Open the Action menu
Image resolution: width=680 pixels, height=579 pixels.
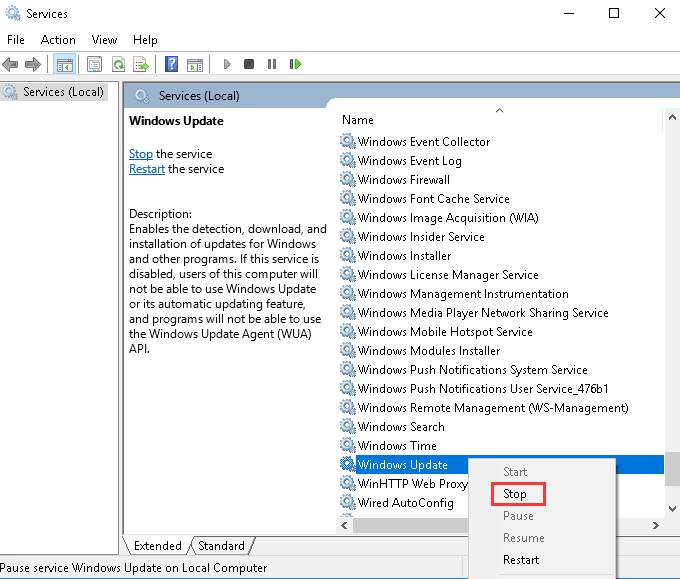click(58, 40)
